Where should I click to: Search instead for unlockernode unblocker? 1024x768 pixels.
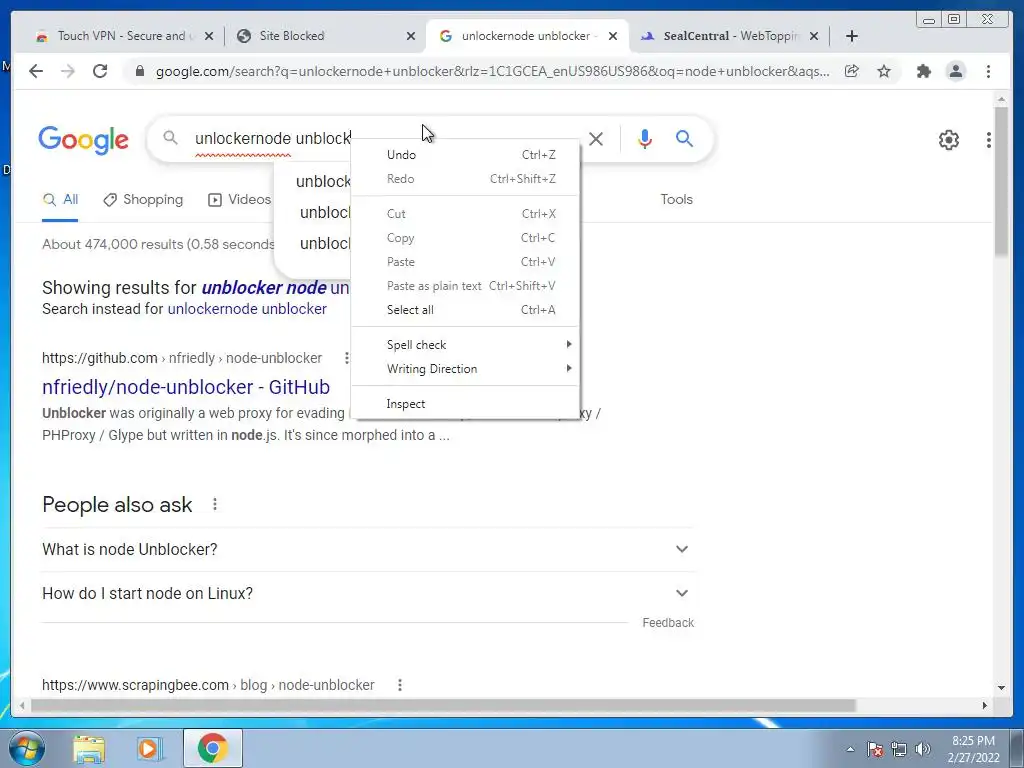[x=247, y=309]
